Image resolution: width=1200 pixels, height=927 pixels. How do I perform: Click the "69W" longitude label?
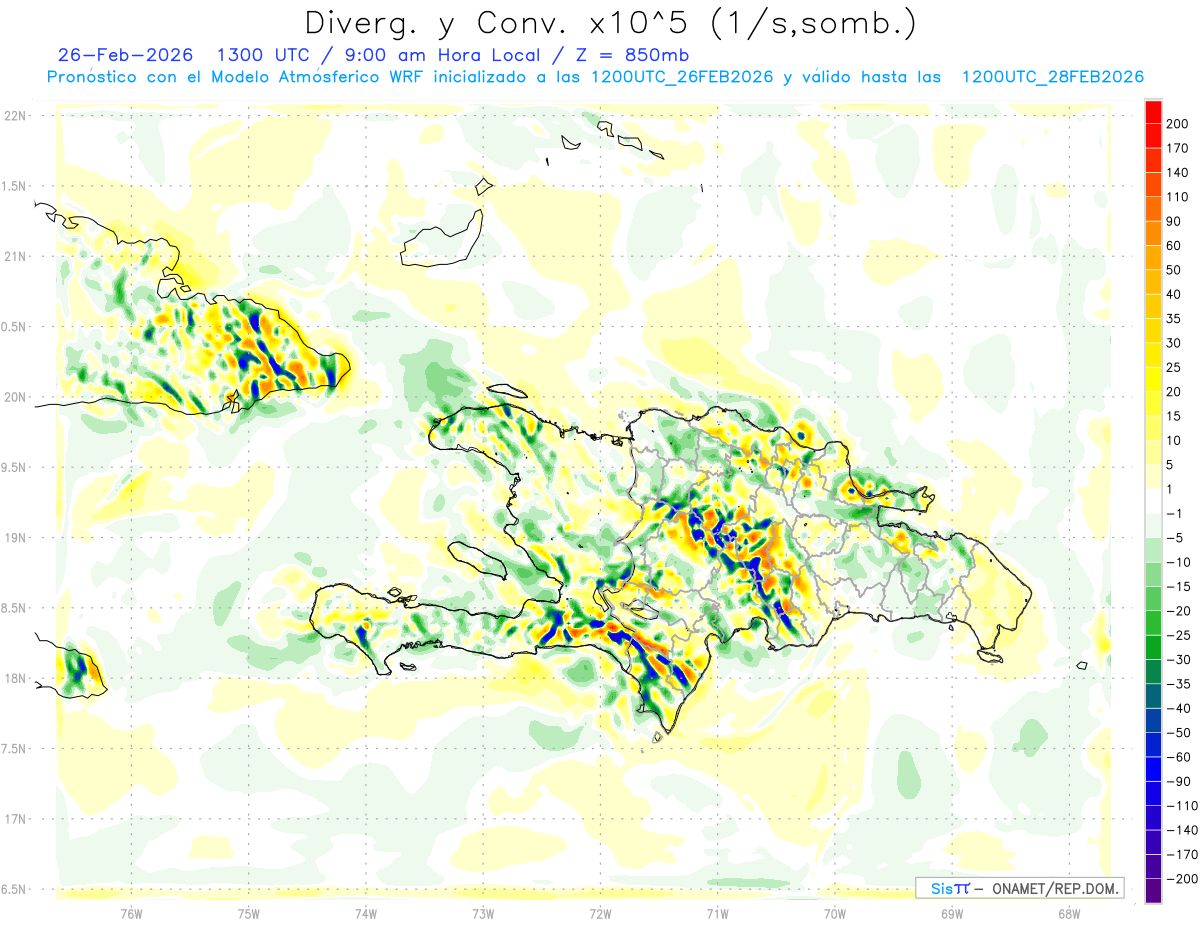pyautogui.click(x=951, y=913)
